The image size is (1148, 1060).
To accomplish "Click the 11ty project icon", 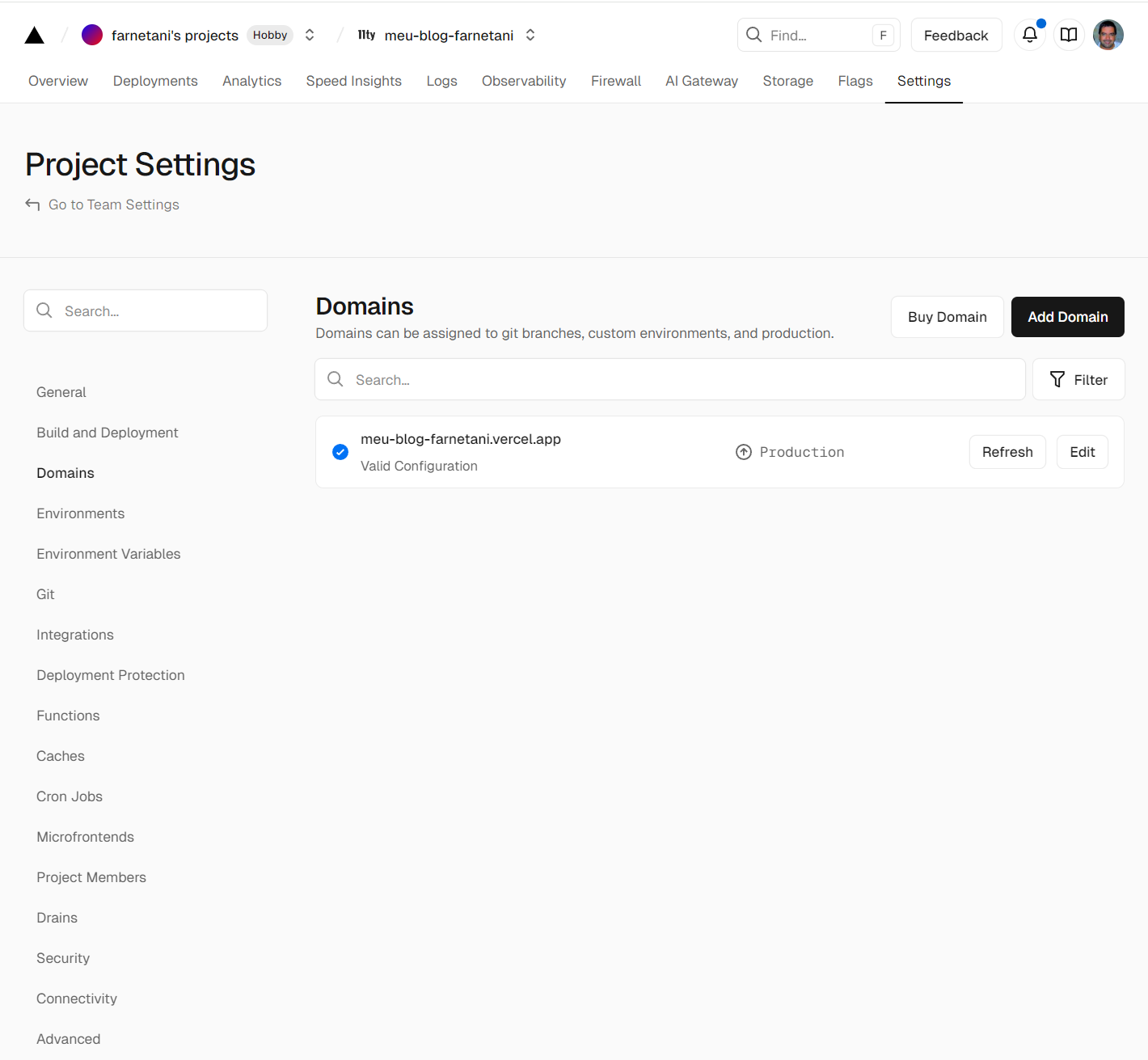I will coord(366,35).
